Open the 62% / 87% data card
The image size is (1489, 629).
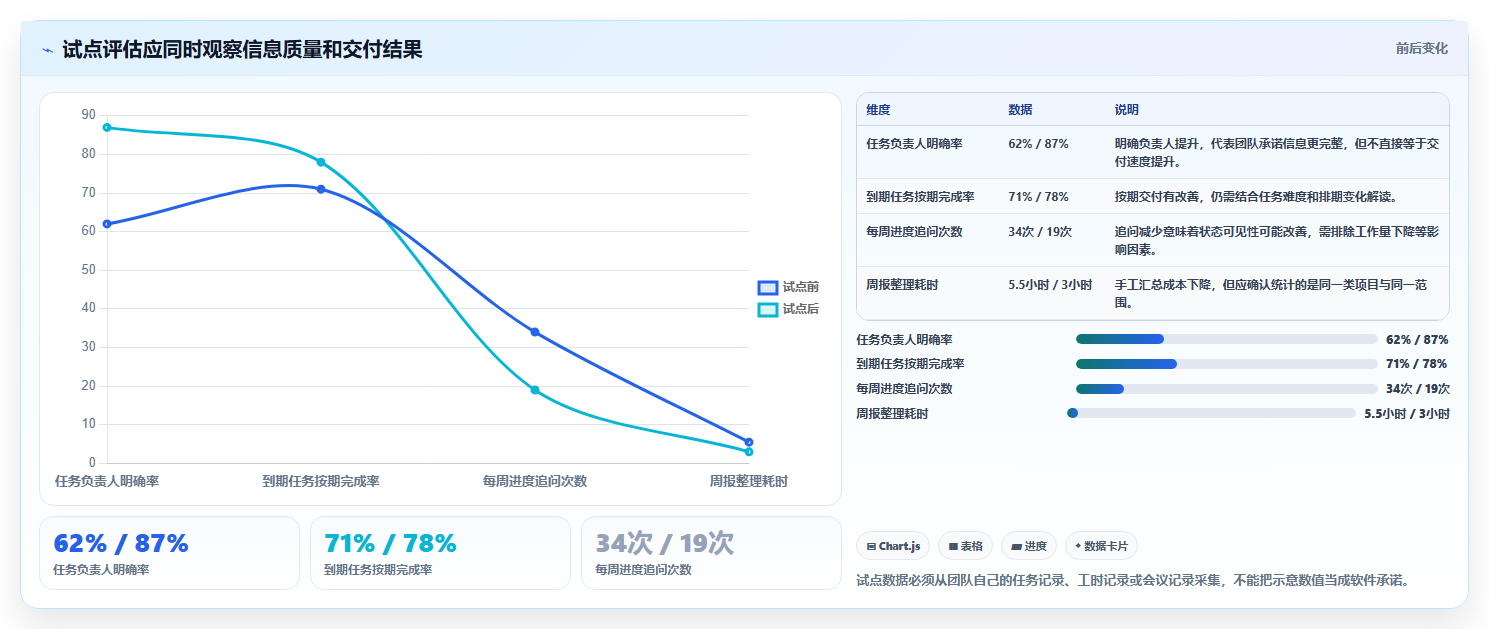pos(169,553)
